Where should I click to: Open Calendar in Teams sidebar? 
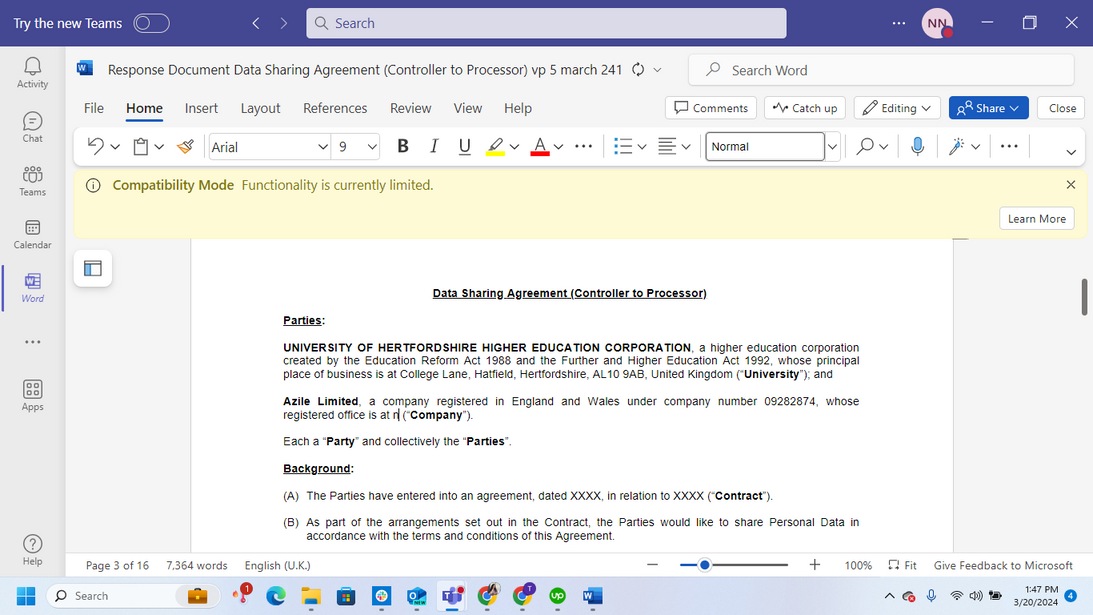click(x=32, y=235)
